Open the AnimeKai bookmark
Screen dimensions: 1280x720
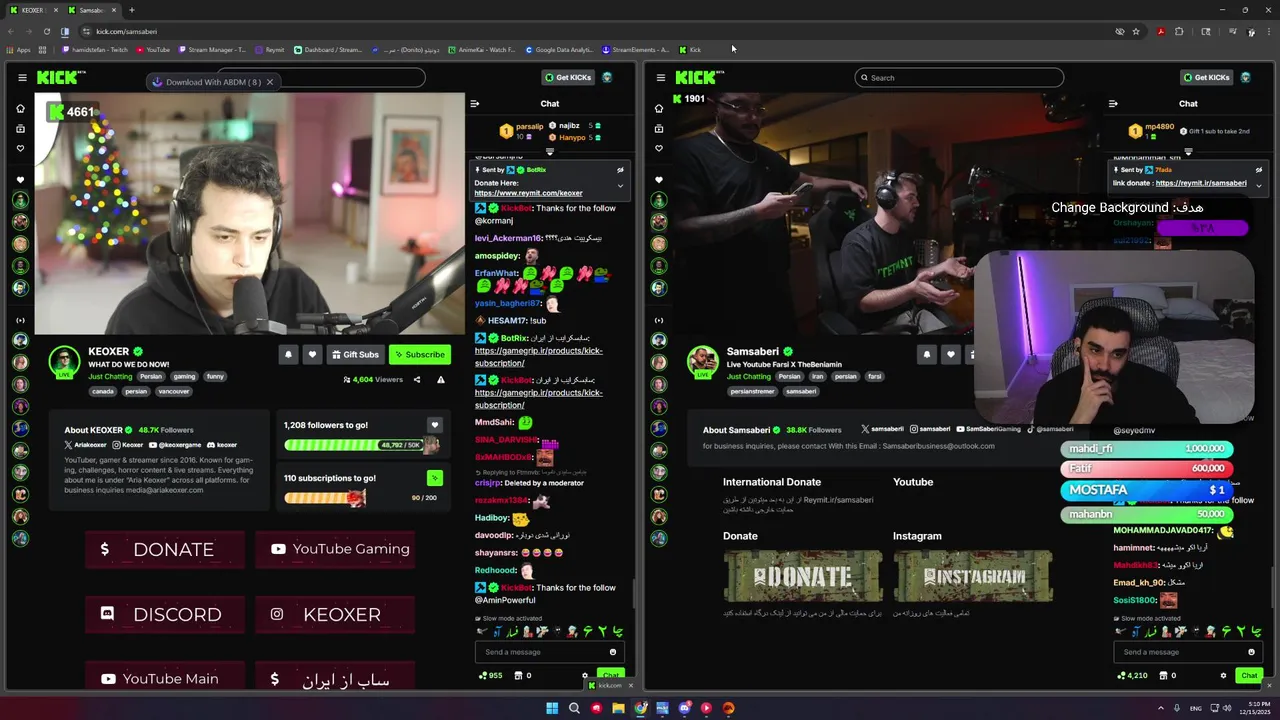click(481, 49)
